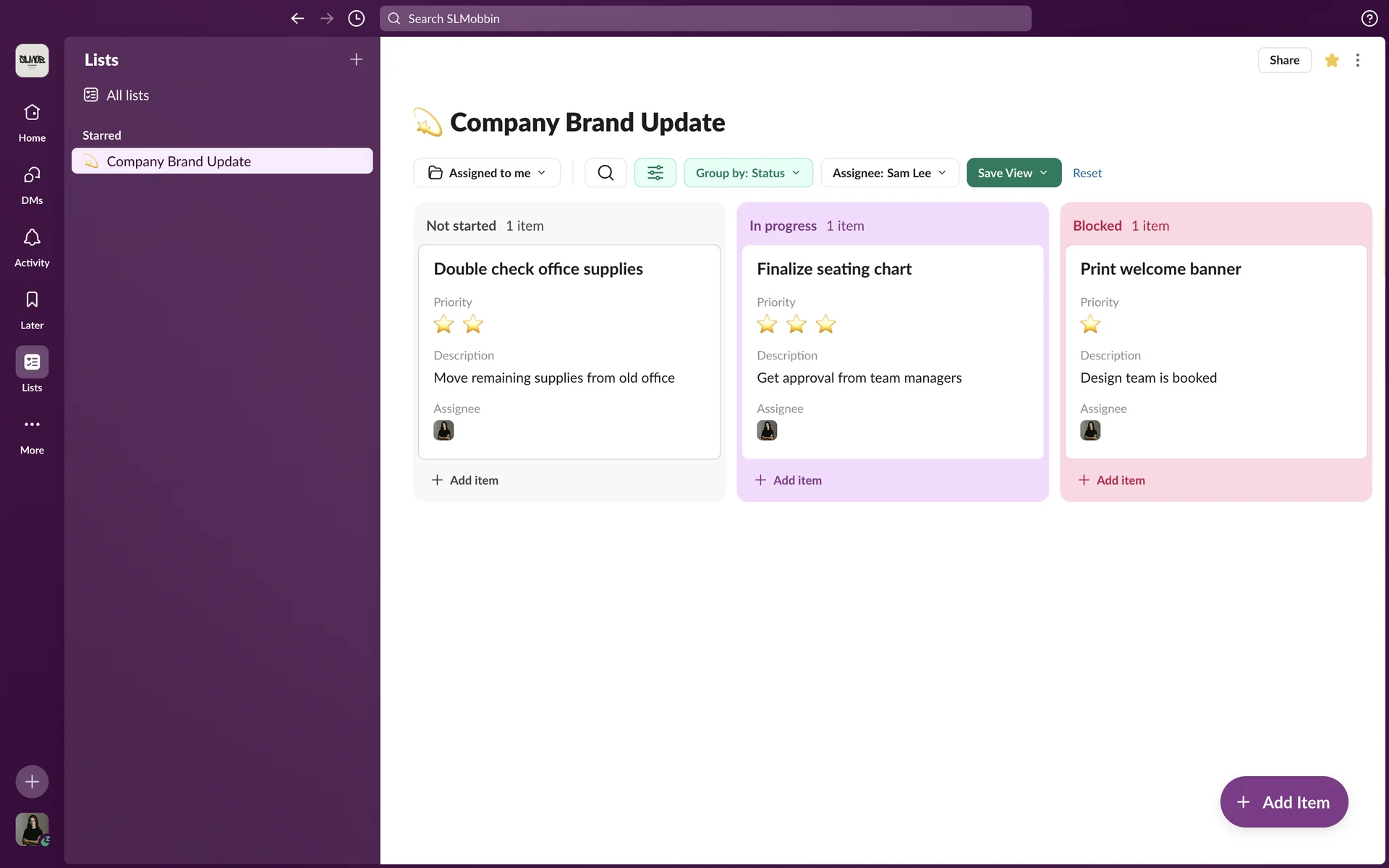Click the search icon in list toolbar
The height and width of the screenshot is (868, 1389).
[x=606, y=173]
